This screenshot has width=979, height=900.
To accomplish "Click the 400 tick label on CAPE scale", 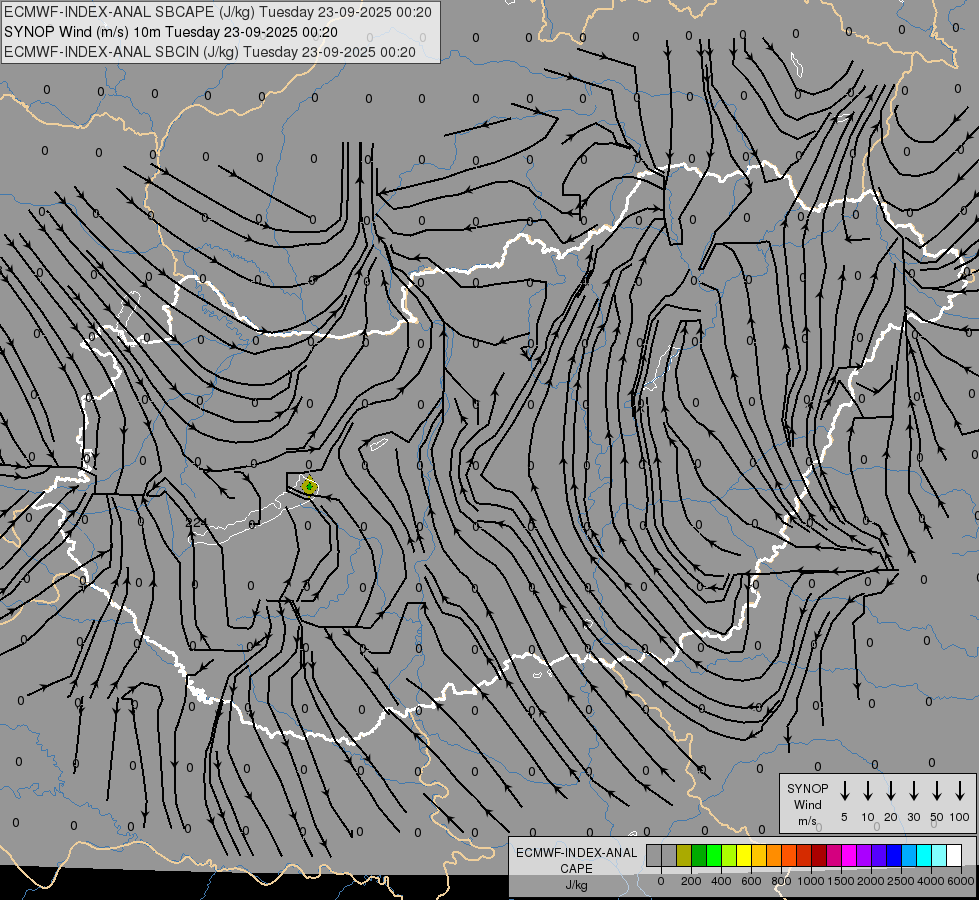I will (x=721, y=881).
